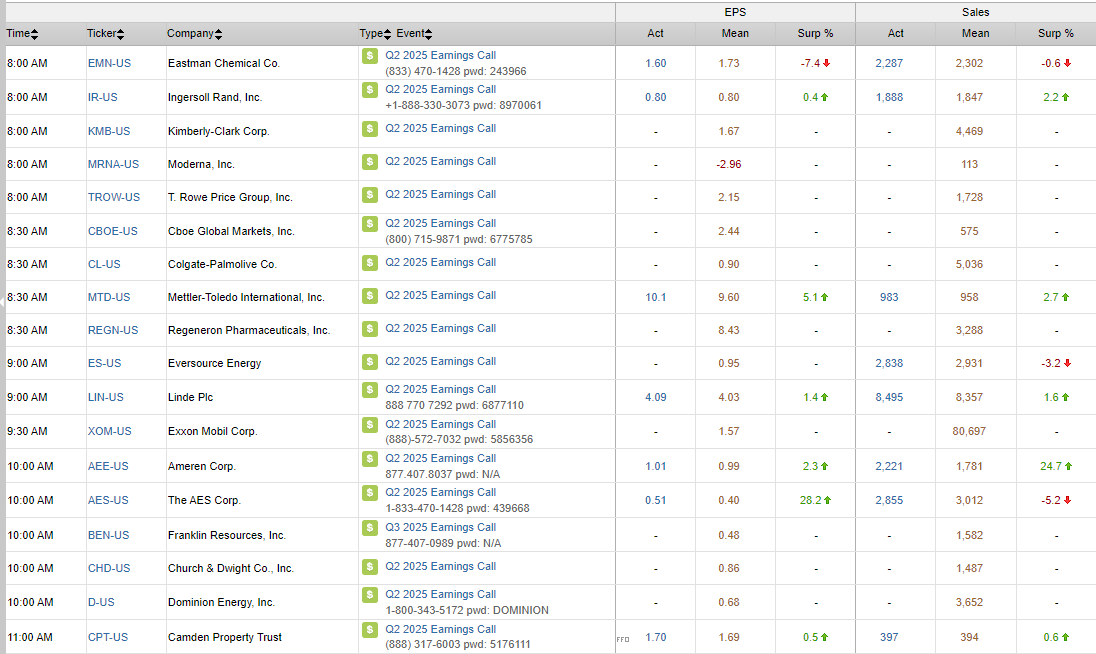This screenshot has width=1096, height=654.
Task: Open the EMN-US ticker link
Action: 109,63
